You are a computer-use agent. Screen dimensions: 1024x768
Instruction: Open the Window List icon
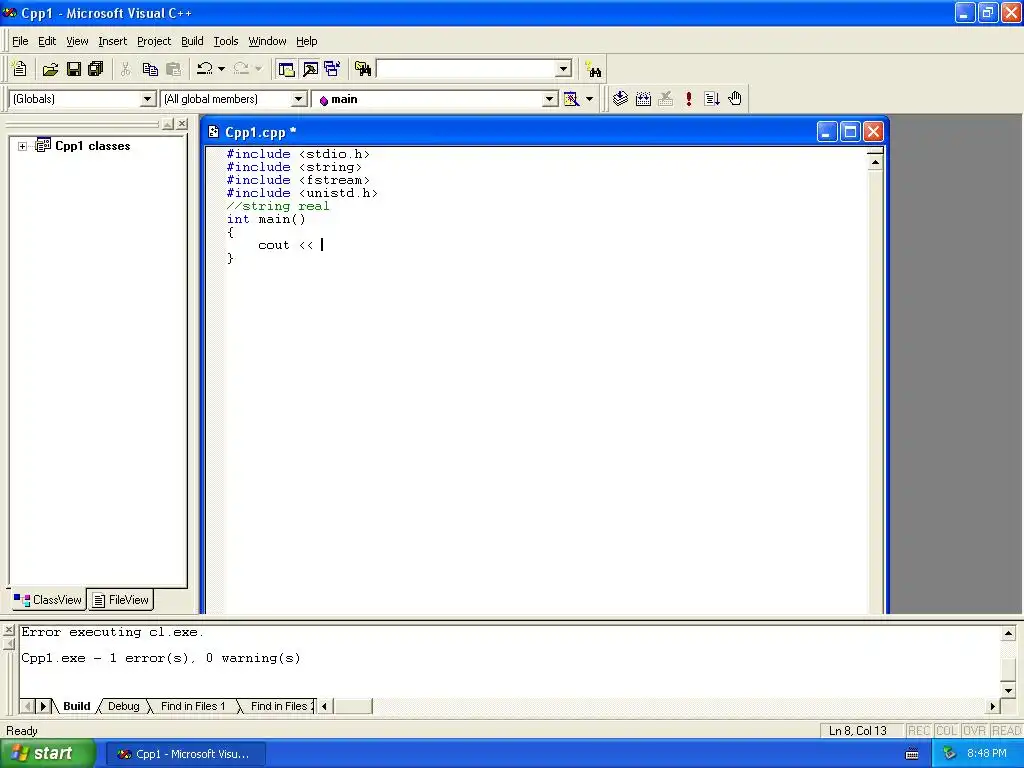pyautogui.click(x=332, y=69)
